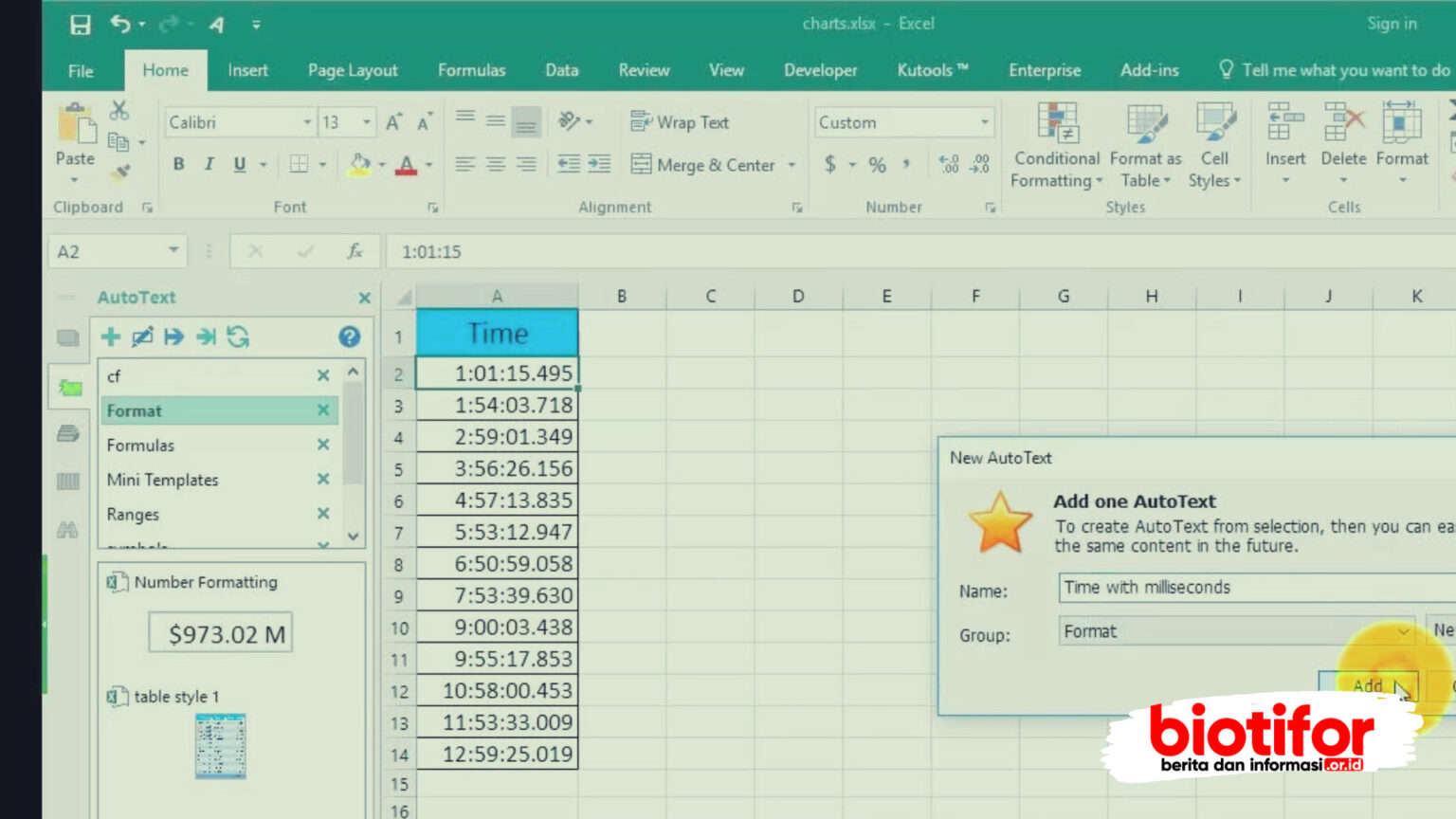This screenshot has width=1456, height=819.
Task: Open the Custom number format dropdown
Action: click(x=984, y=121)
